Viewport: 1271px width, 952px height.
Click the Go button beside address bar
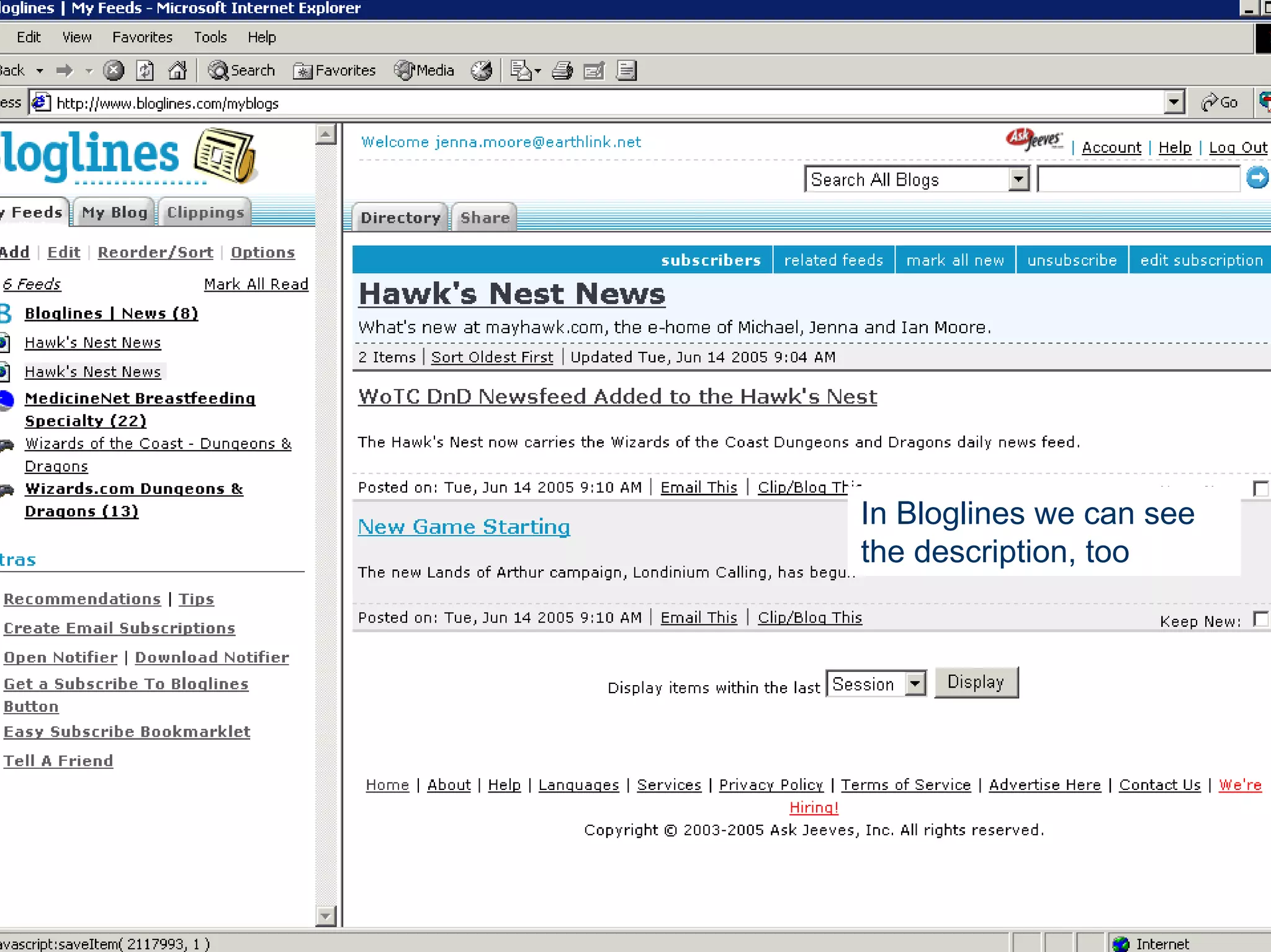pos(1219,102)
